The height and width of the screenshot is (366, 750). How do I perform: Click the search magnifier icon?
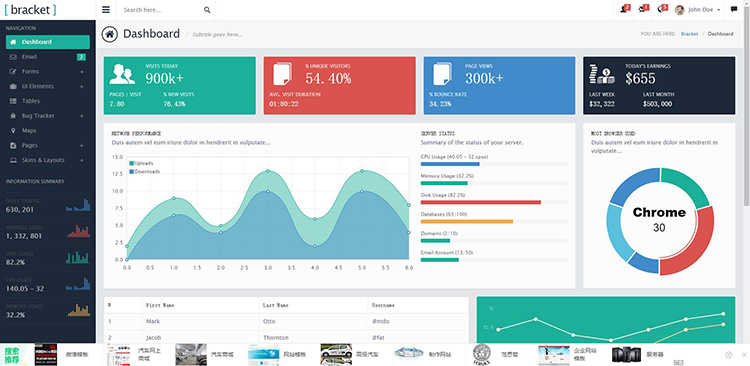[x=207, y=10]
